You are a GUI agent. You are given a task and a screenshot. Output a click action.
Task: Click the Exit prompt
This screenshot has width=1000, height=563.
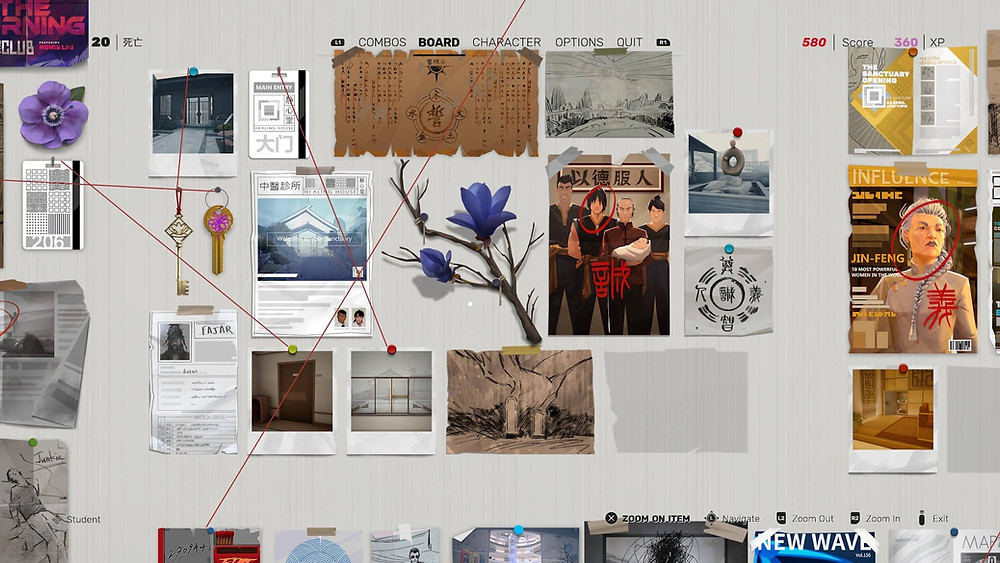click(932, 518)
